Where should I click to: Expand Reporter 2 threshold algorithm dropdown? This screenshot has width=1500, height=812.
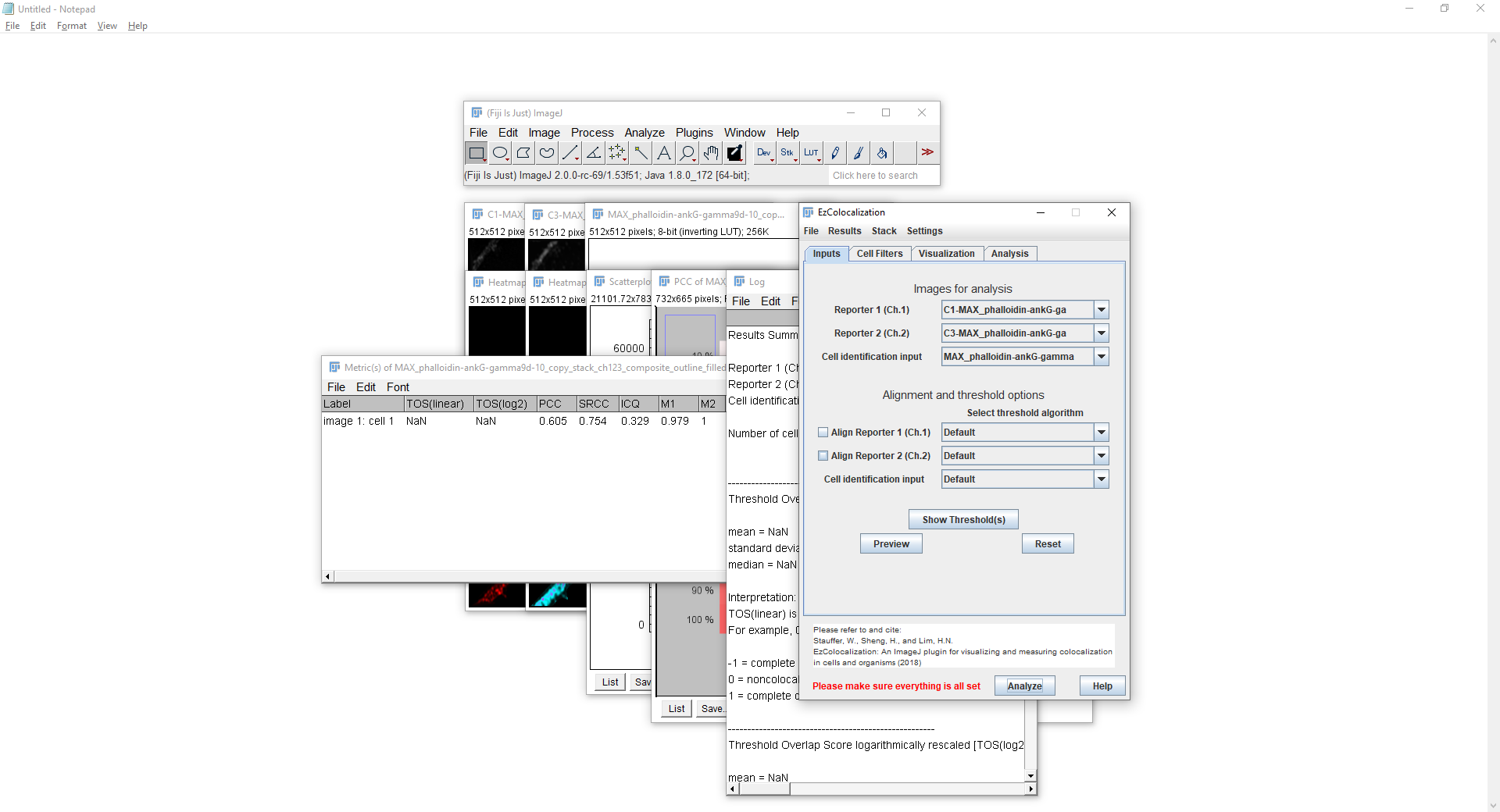[x=1101, y=456]
